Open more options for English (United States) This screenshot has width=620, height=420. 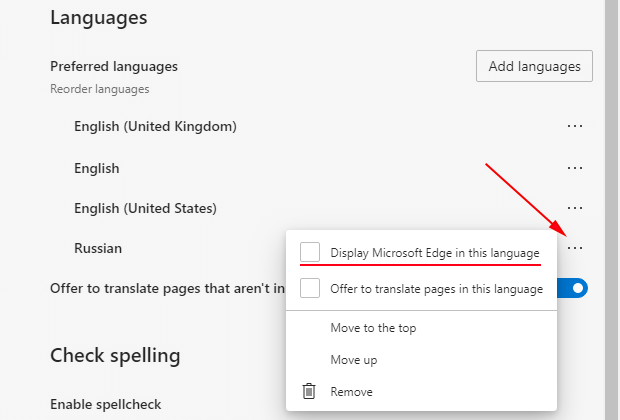[575, 208]
